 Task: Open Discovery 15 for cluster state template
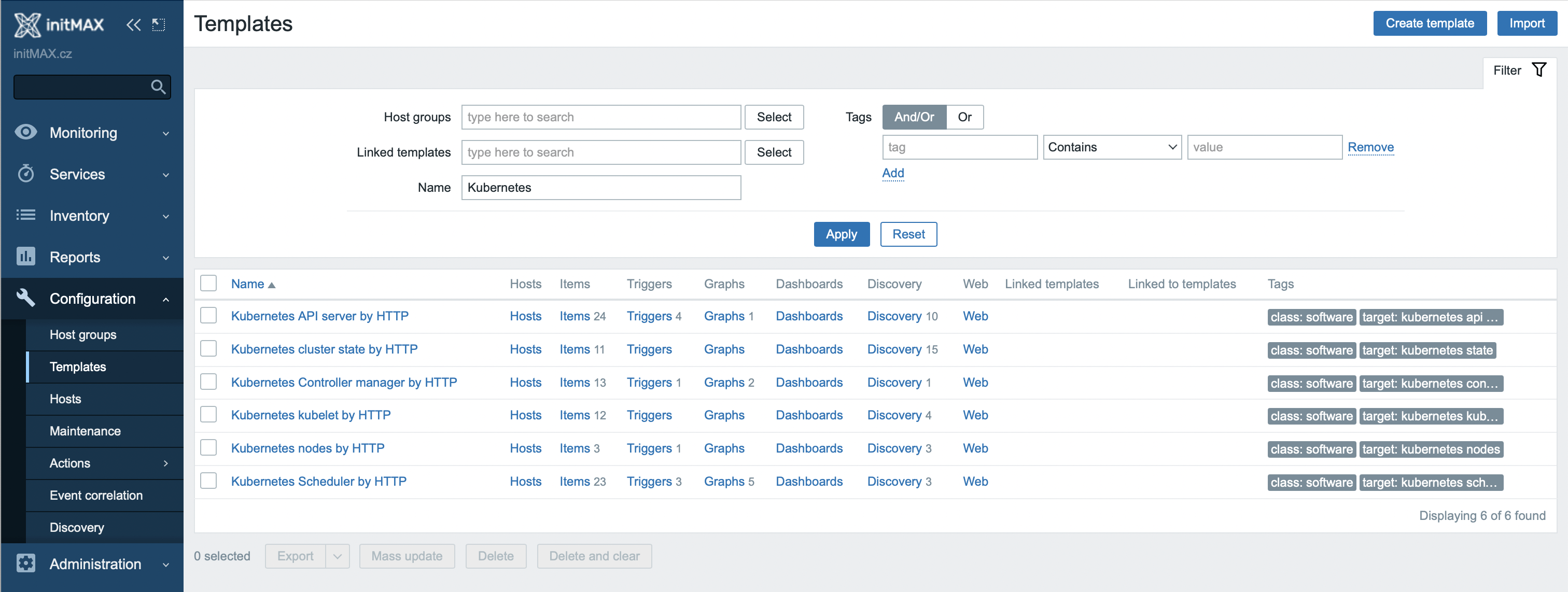pos(893,349)
